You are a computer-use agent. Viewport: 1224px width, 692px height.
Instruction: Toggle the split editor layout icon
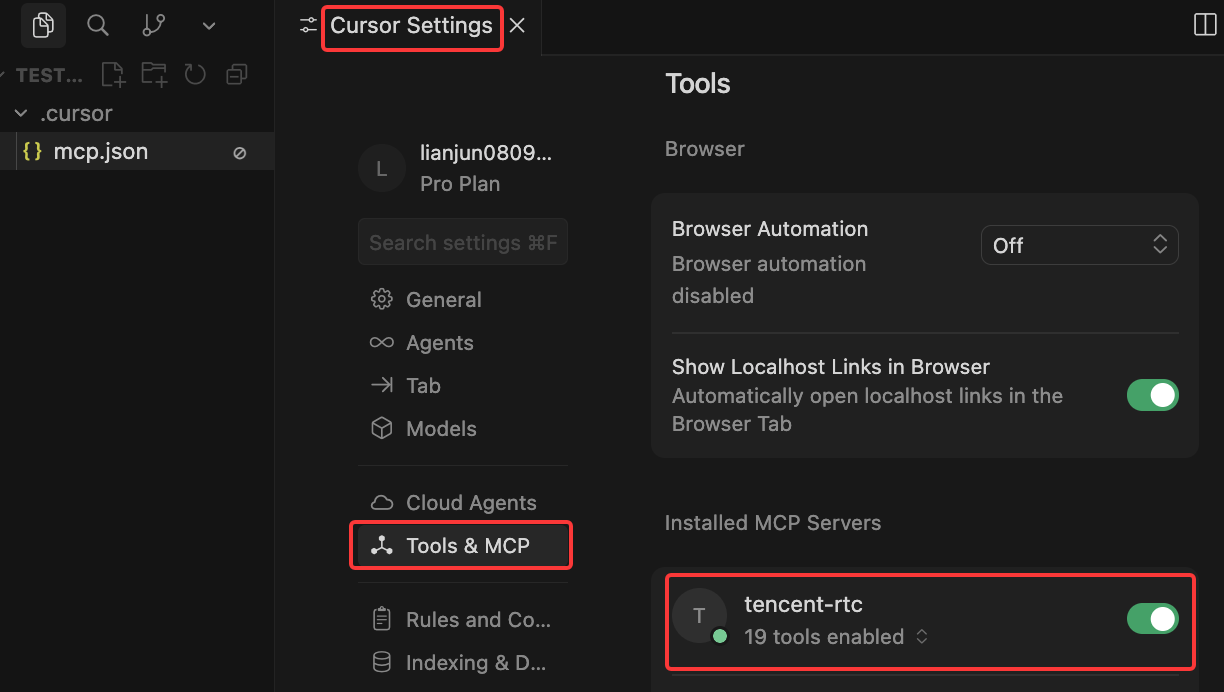[x=1205, y=25]
